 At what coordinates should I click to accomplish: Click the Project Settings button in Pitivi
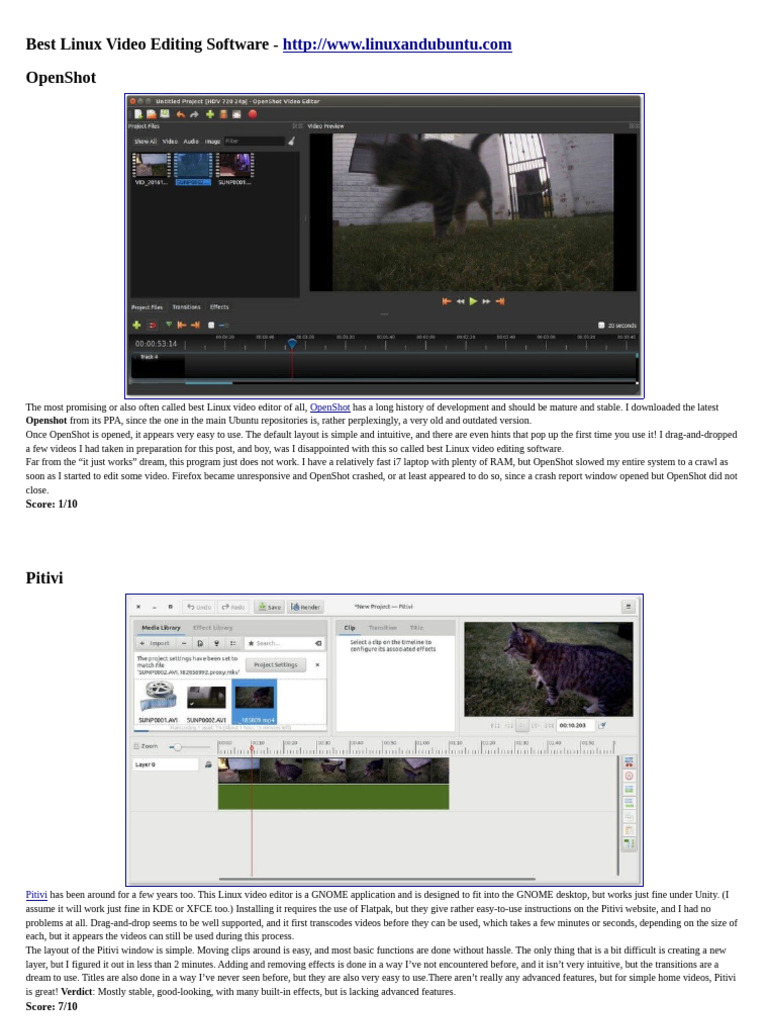point(276,665)
